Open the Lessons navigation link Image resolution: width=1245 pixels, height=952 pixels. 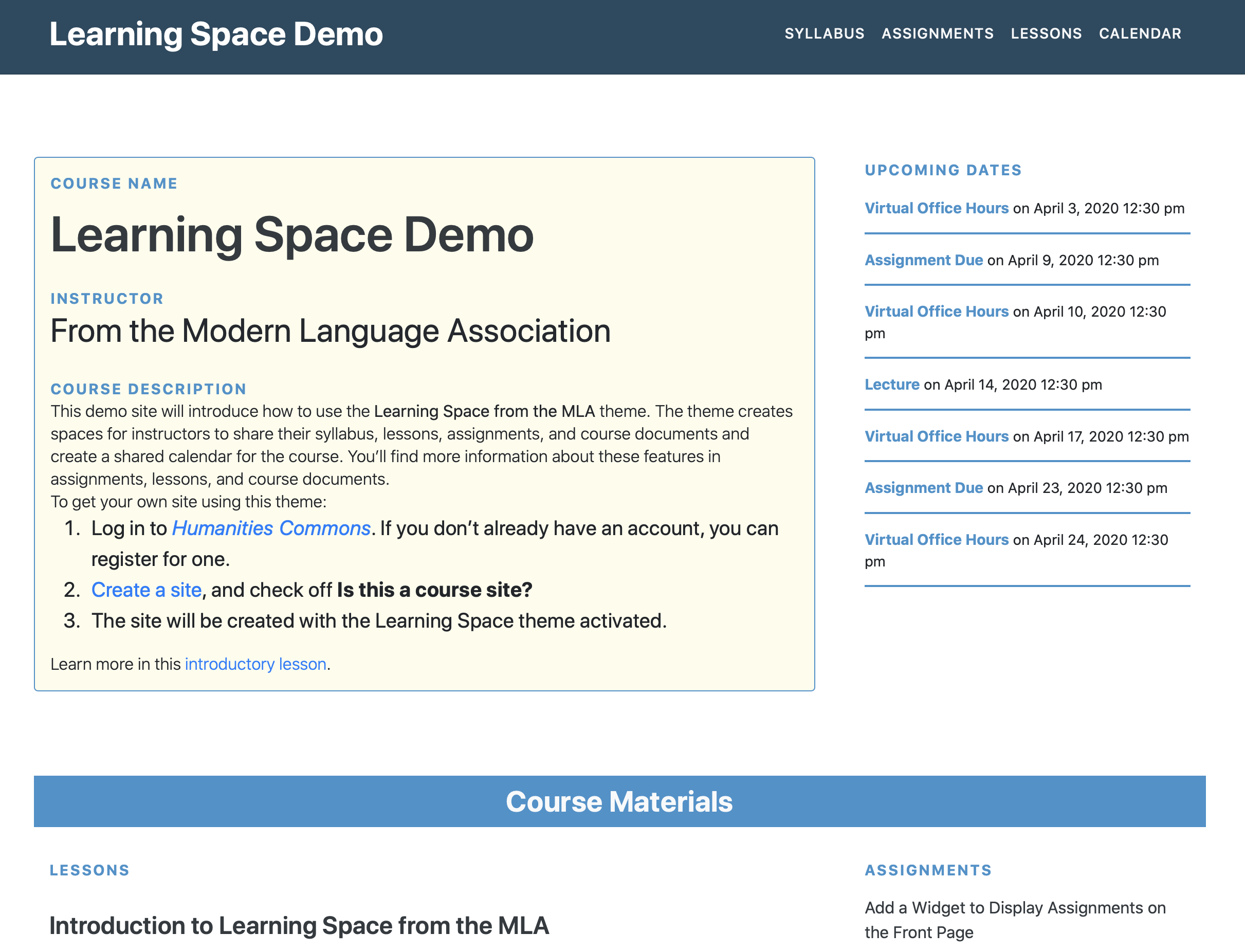[1046, 33]
